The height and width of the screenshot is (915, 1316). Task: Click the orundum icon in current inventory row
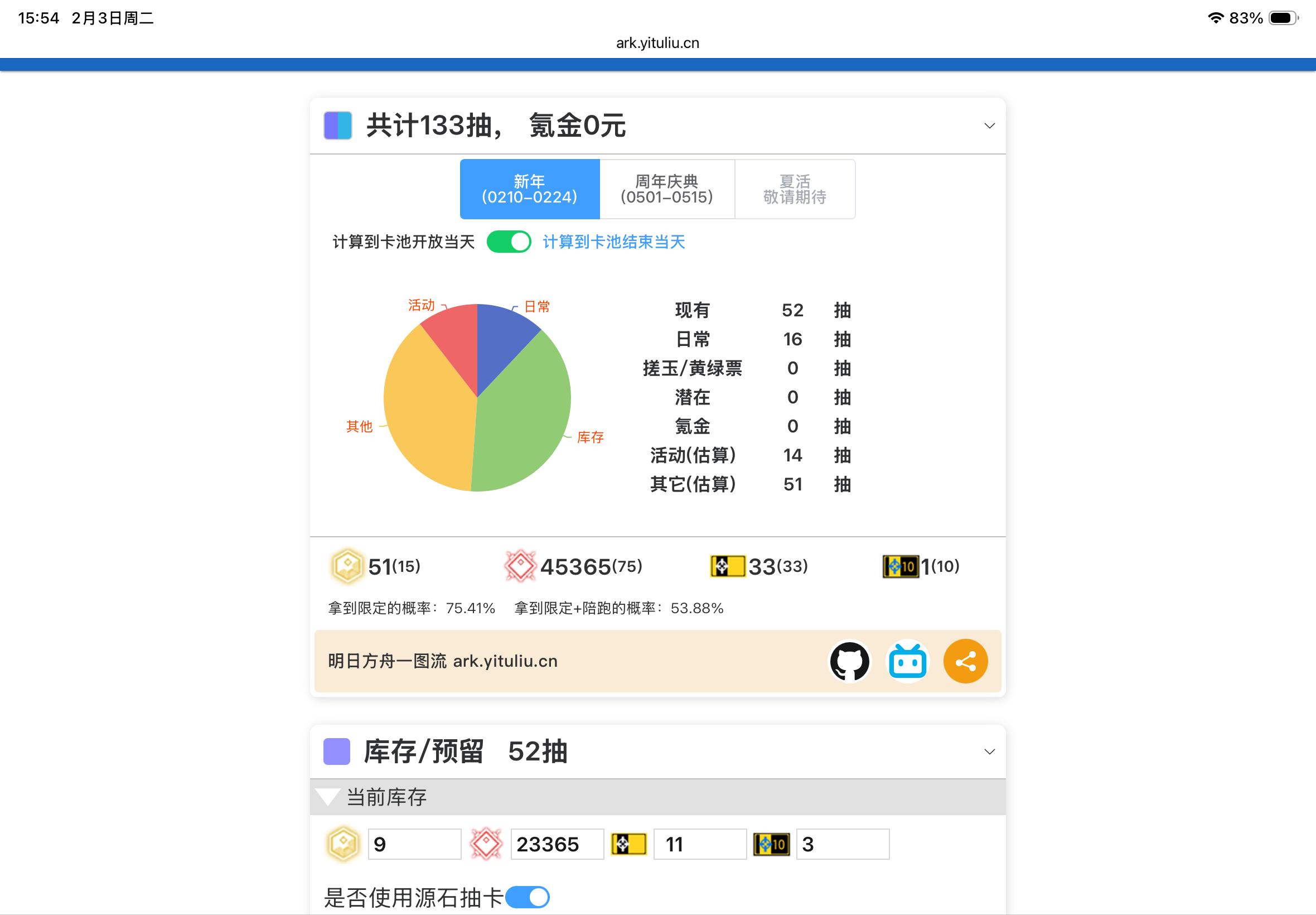coord(486,844)
